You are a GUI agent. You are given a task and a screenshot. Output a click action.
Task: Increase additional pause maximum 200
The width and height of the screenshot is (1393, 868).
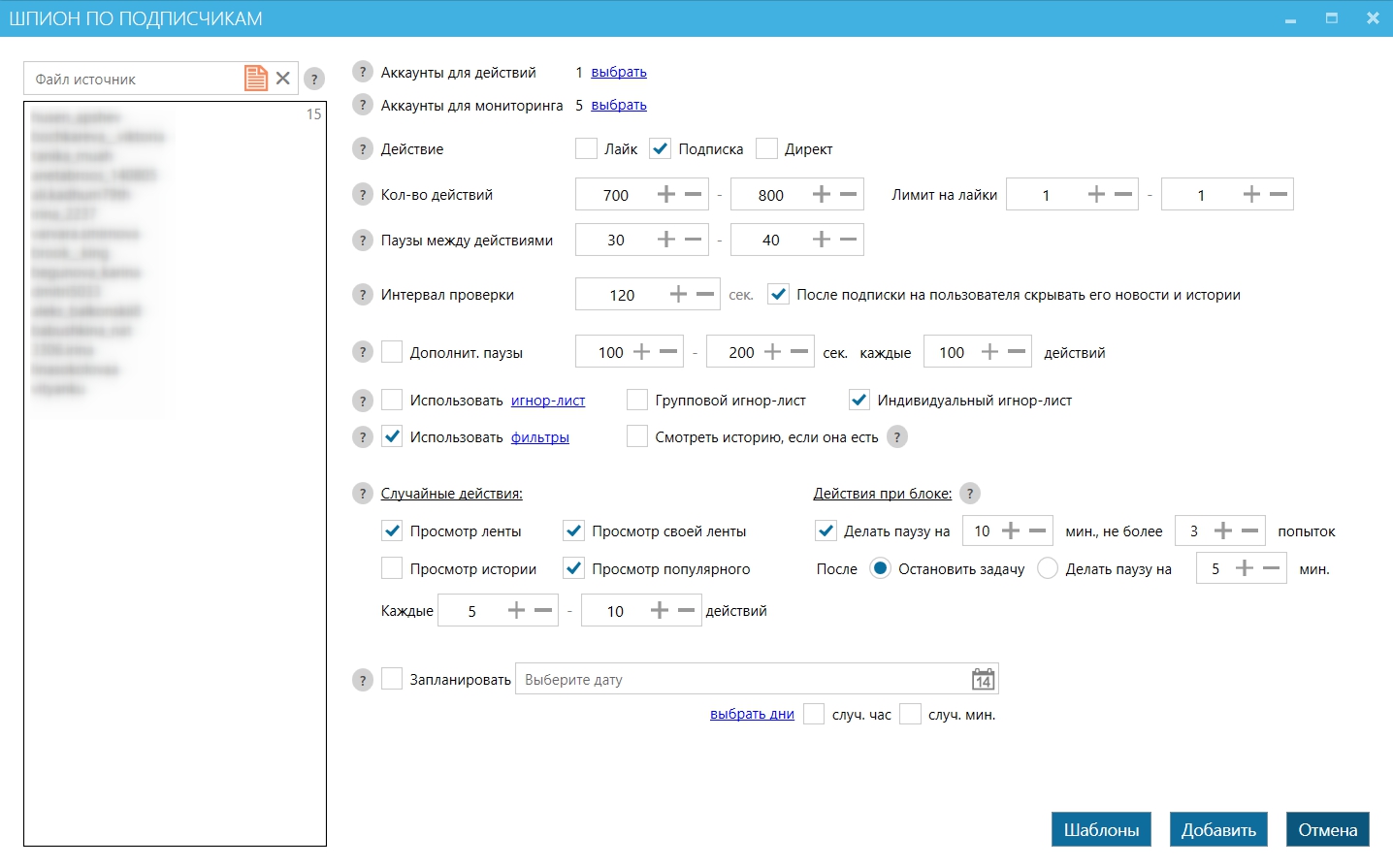(x=772, y=352)
